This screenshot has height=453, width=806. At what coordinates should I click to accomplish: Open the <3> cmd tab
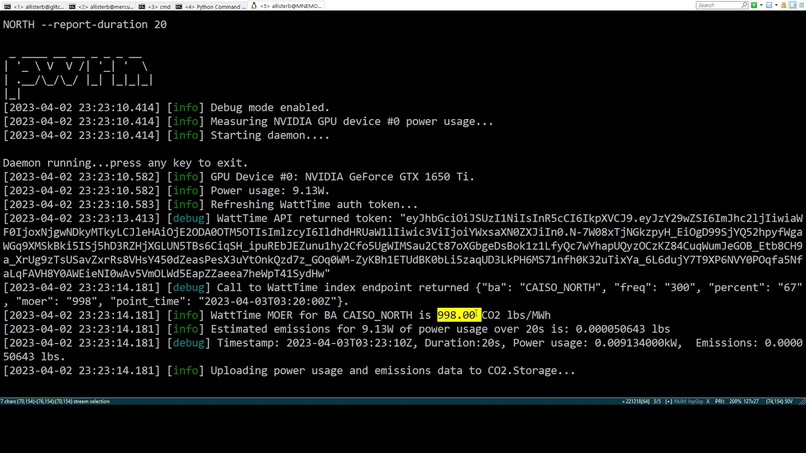156,6
